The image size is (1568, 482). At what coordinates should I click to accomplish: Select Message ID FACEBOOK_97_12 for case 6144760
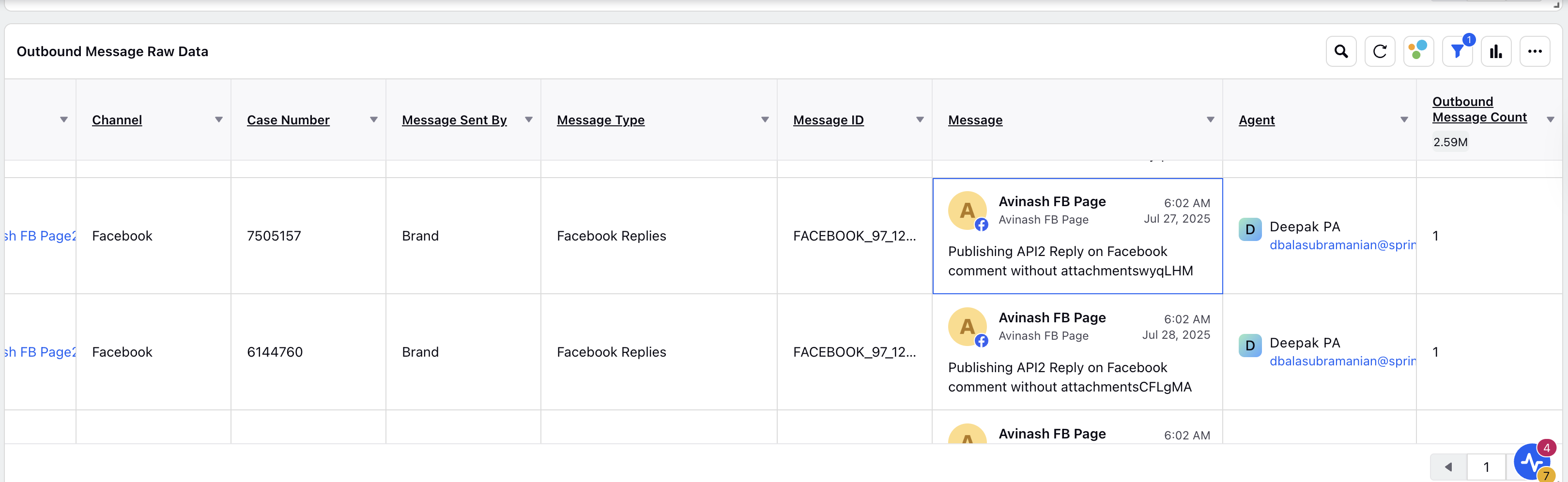[854, 352]
